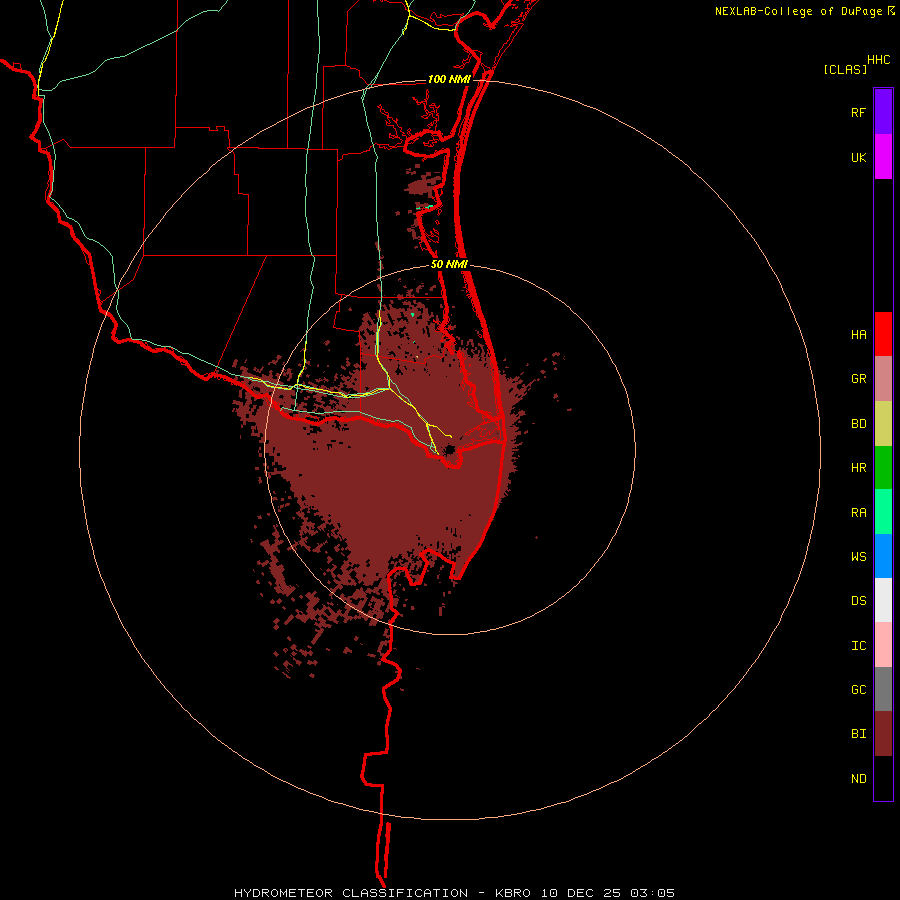
Task: Pick the HR dark green legend swatch
Action: (883, 468)
